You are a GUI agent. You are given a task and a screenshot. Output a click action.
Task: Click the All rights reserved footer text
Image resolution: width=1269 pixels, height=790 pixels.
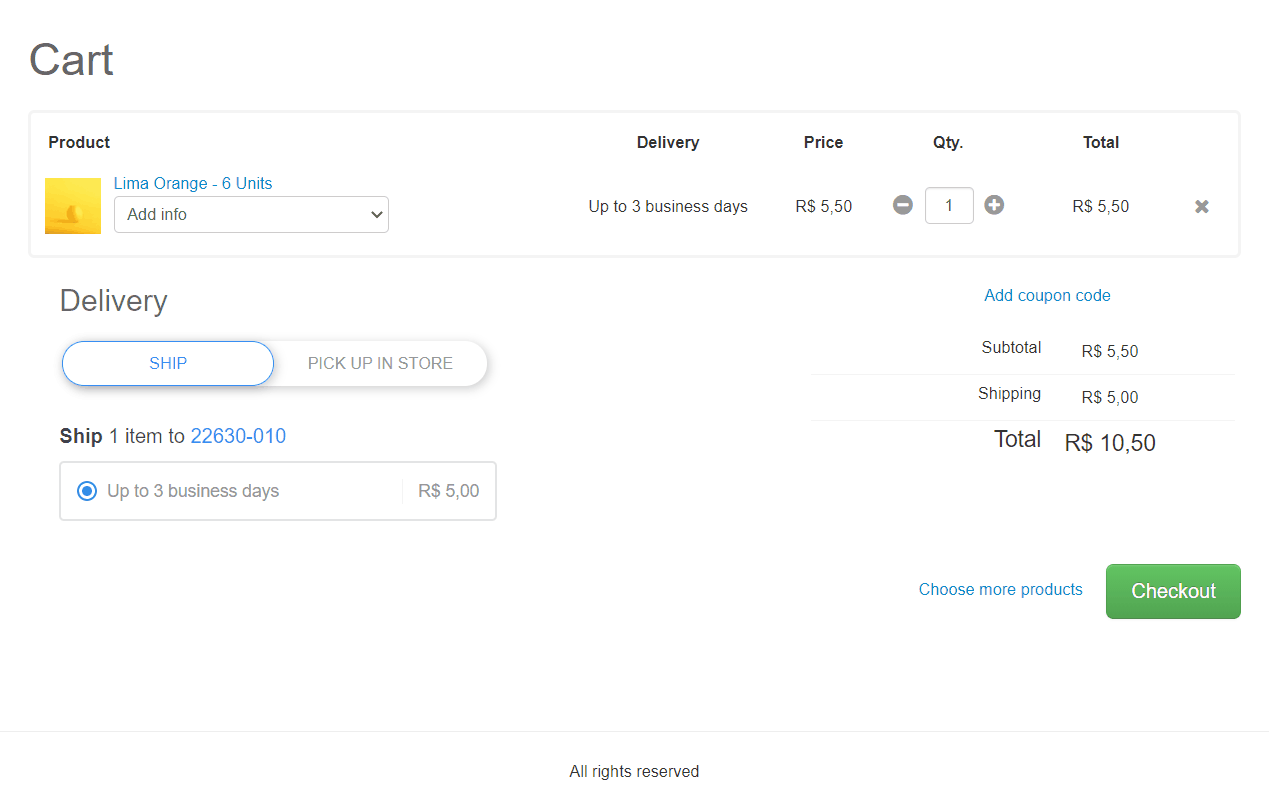pos(634,771)
